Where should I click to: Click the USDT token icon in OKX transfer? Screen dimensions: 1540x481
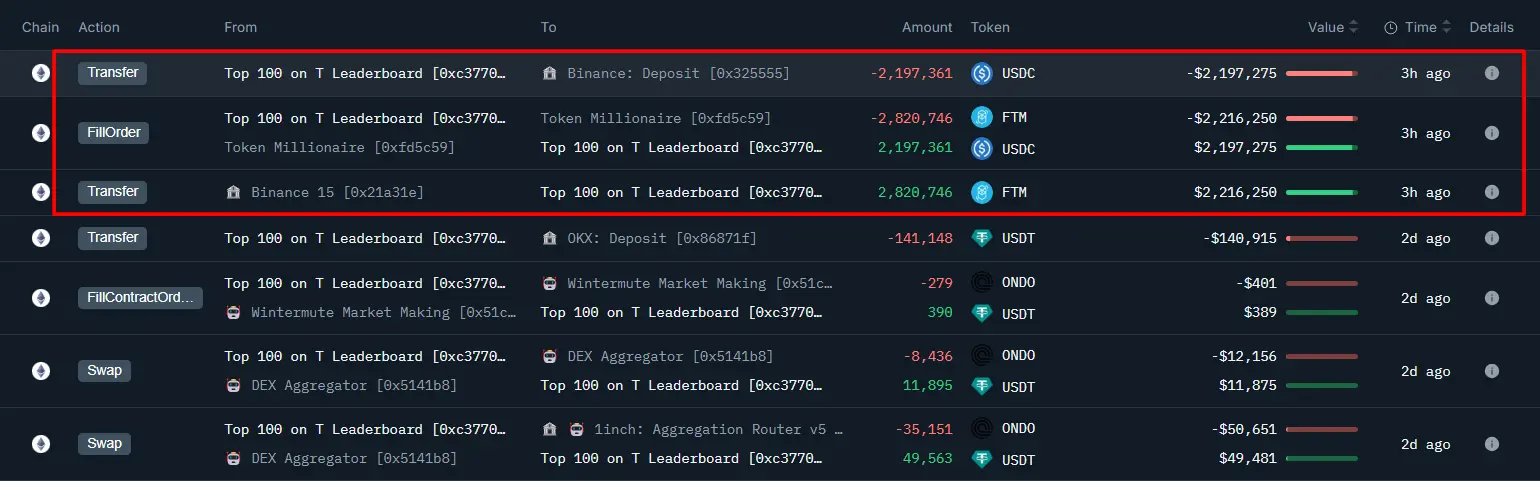tap(981, 238)
